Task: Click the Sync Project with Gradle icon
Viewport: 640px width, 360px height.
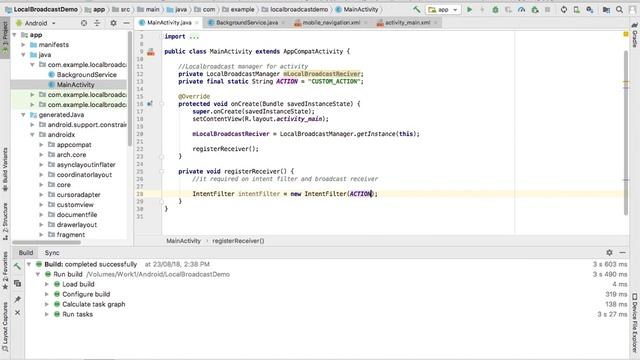Action: pyautogui.click(x=564, y=9)
